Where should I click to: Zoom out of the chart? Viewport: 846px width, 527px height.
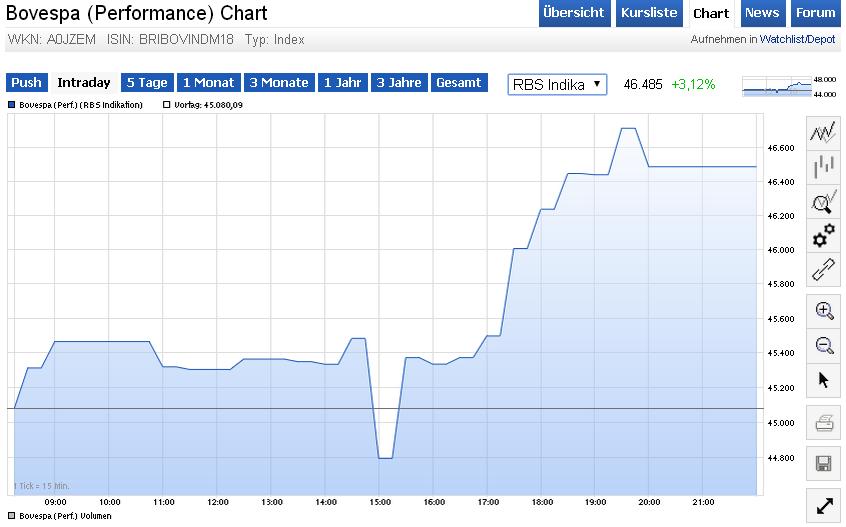pyautogui.click(x=824, y=345)
